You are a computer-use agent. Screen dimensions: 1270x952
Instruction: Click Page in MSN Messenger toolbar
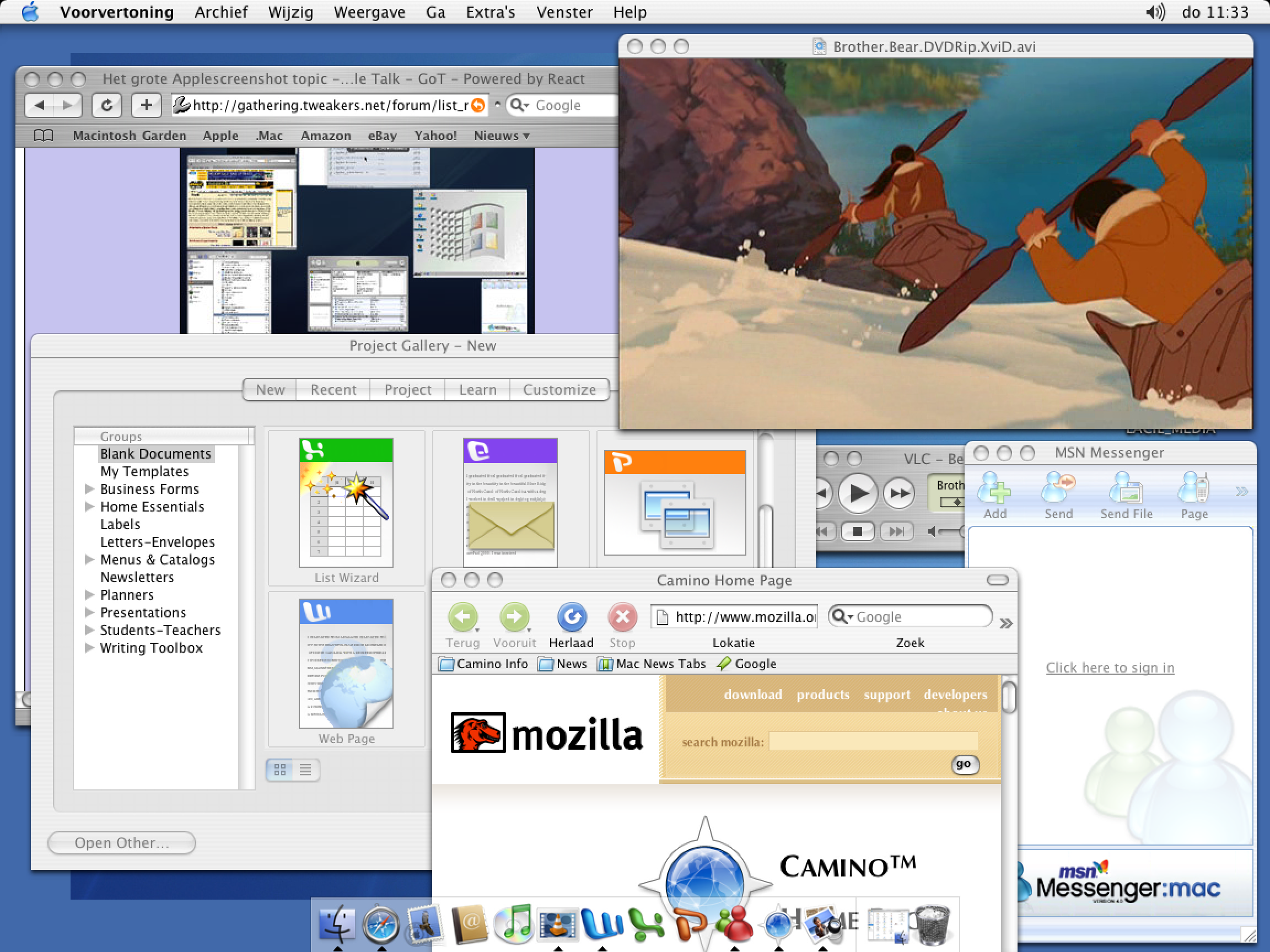coord(1194,496)
